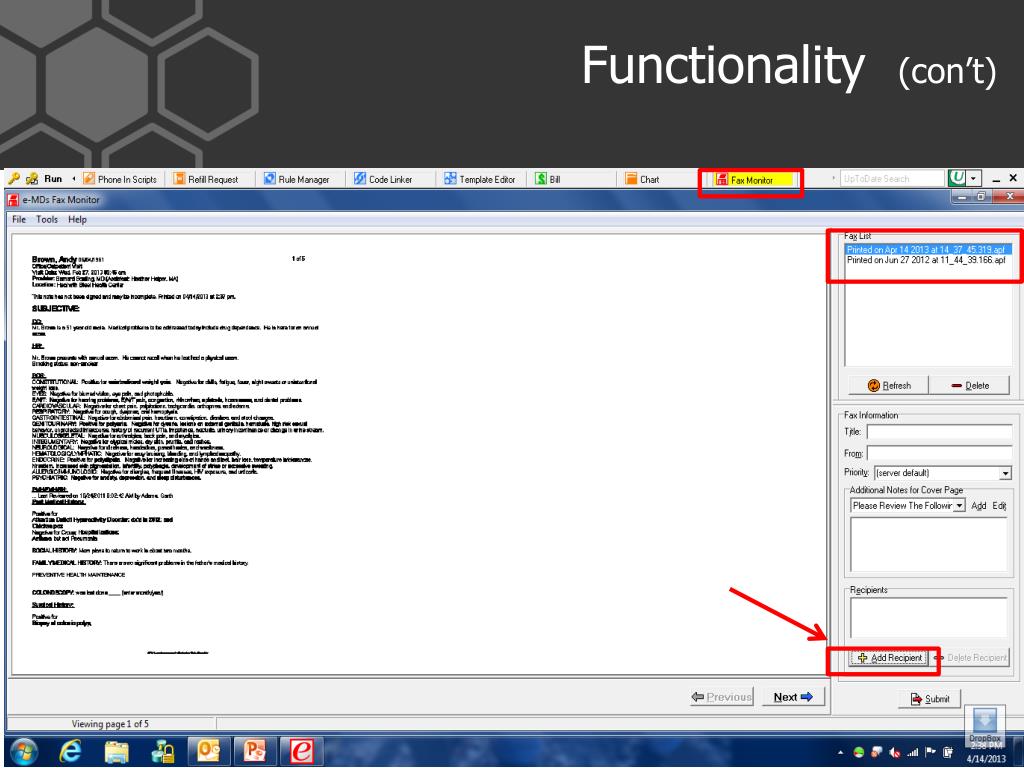This screenshot has height=768, width=1024.
Task: Click the padlock network icon in the taskbar
Action: pyautogui.click(x=163, y=752)
